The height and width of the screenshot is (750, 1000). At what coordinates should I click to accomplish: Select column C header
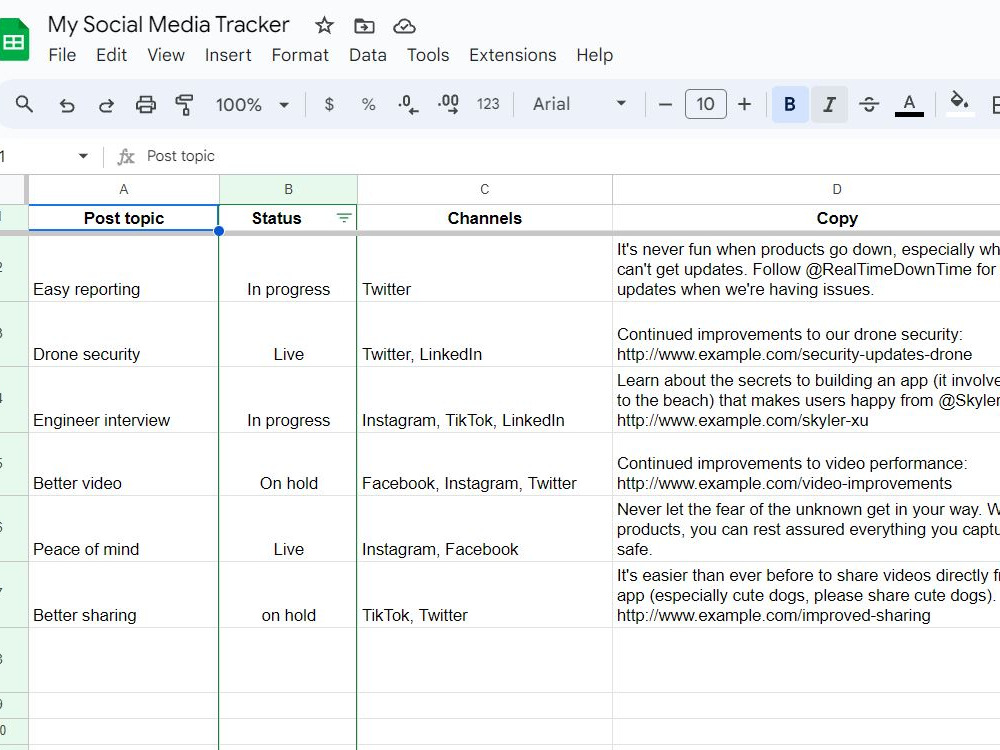click(x=485, y=189)
